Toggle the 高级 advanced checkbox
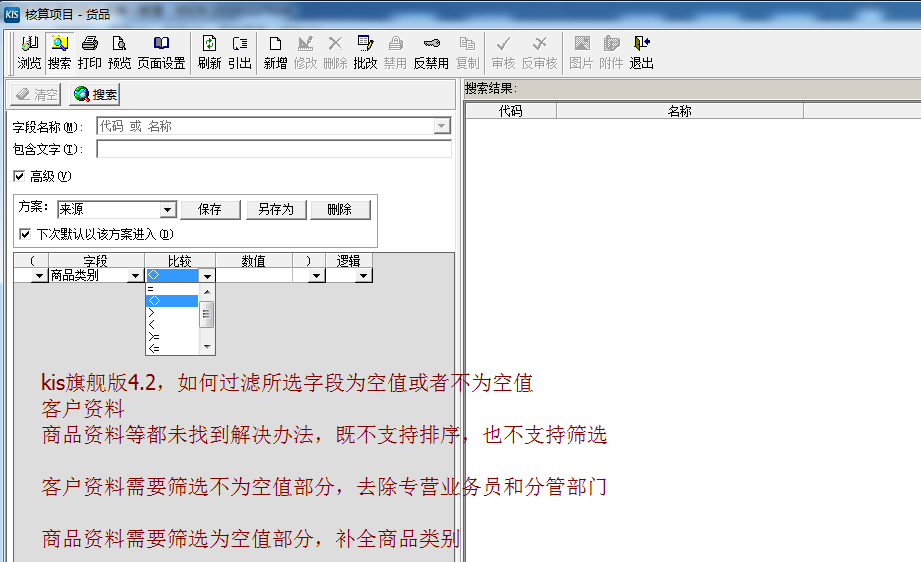The width and height of the screenshot is (921, 562). pyautogui.click(x=19, y=176)
